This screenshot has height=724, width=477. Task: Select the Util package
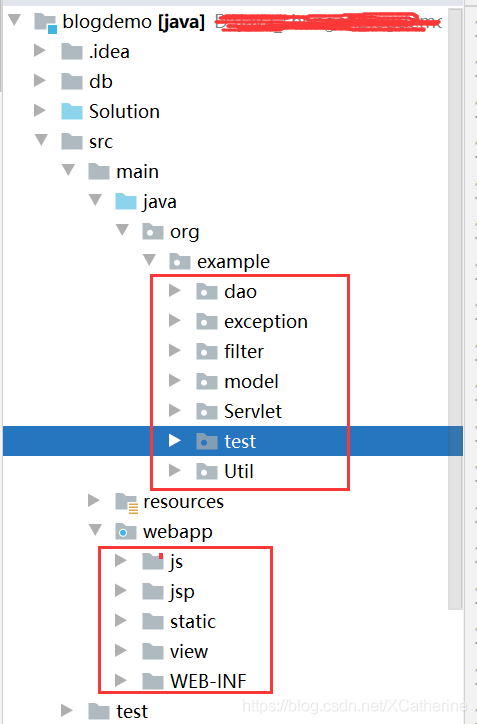tap(239, 471)
